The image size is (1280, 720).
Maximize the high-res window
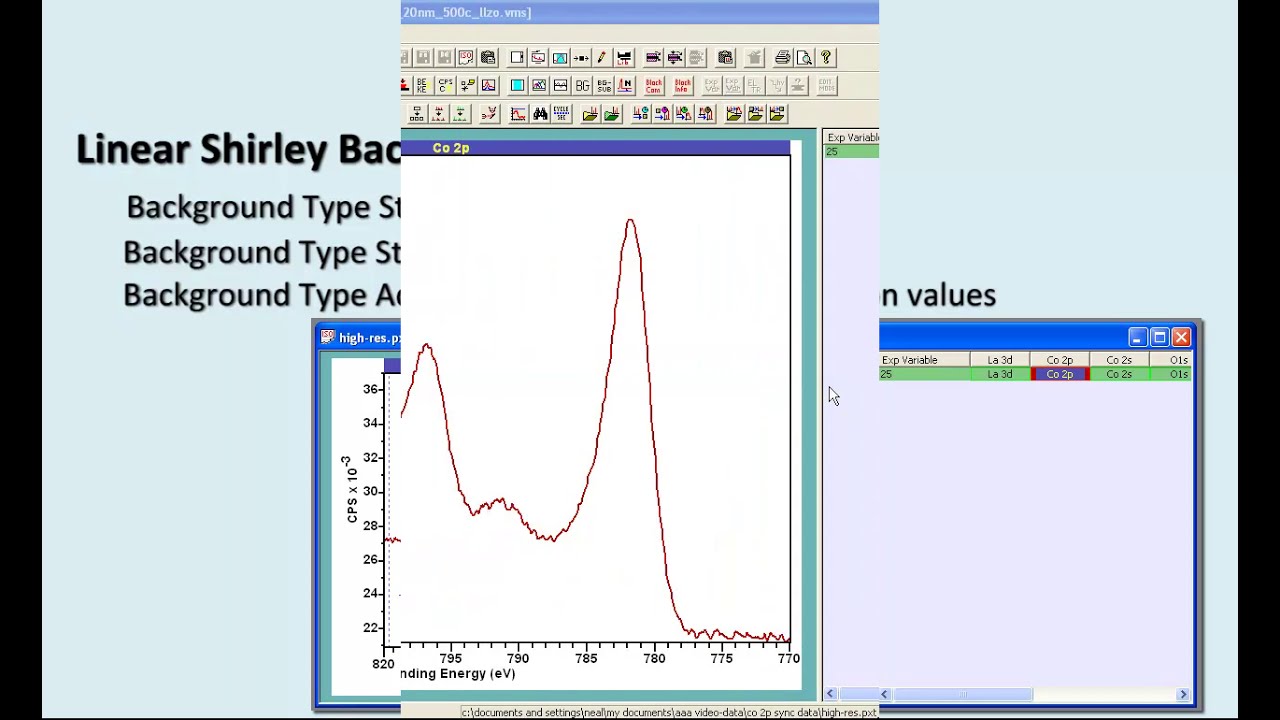tap(1159, 338)
